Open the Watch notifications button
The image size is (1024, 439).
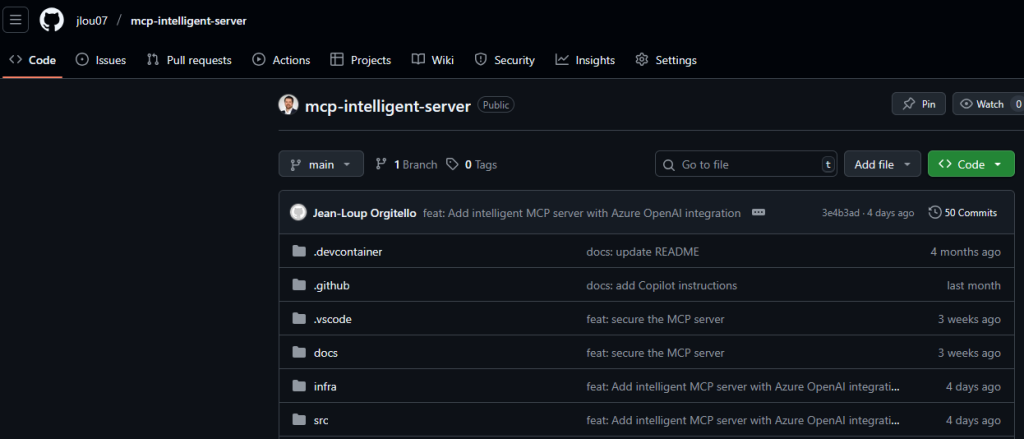pyautogui.click(x=988, y=104)
